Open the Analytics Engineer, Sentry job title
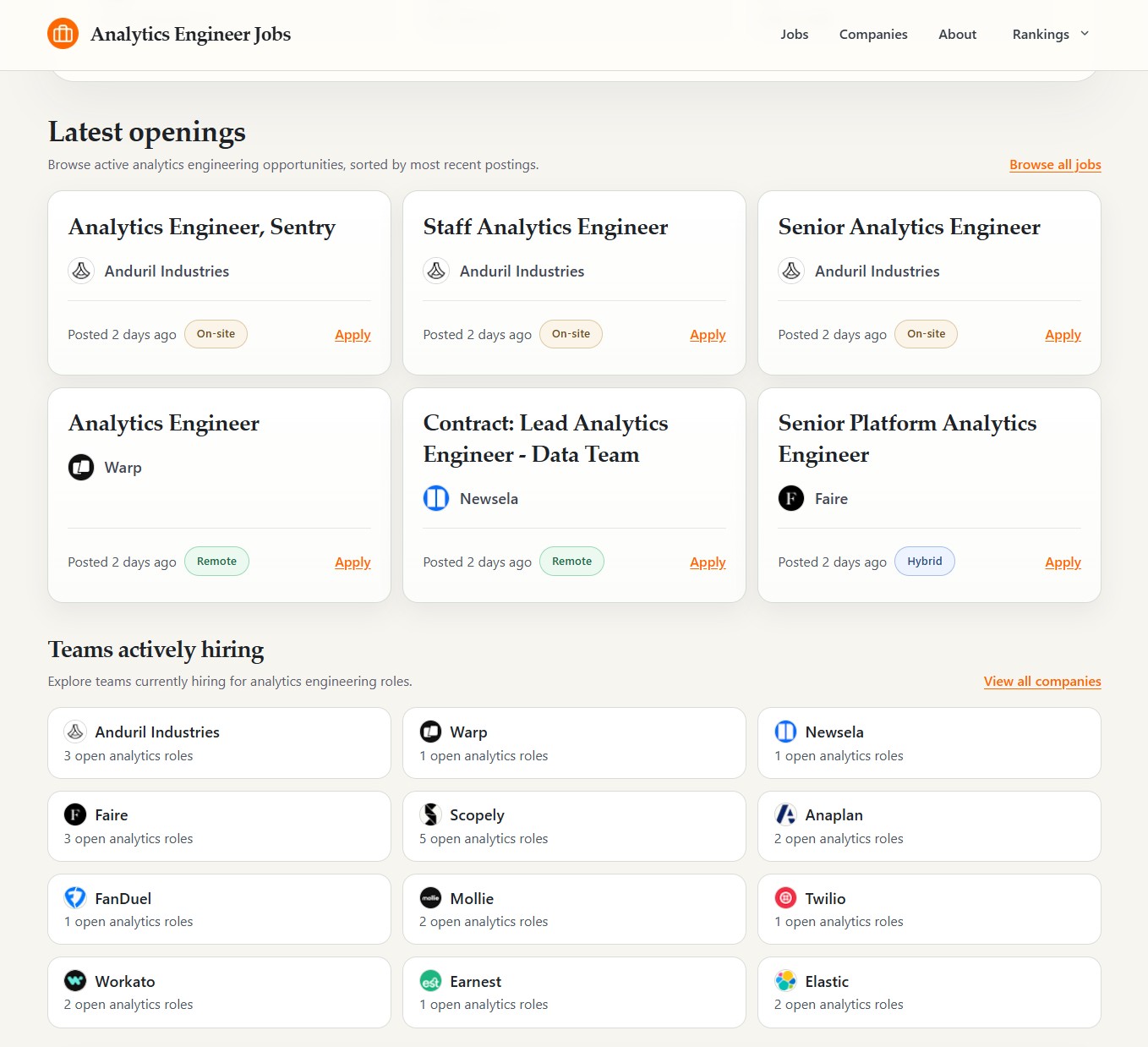Viewport: 1148px width, 1047px height. coord(202,227)
